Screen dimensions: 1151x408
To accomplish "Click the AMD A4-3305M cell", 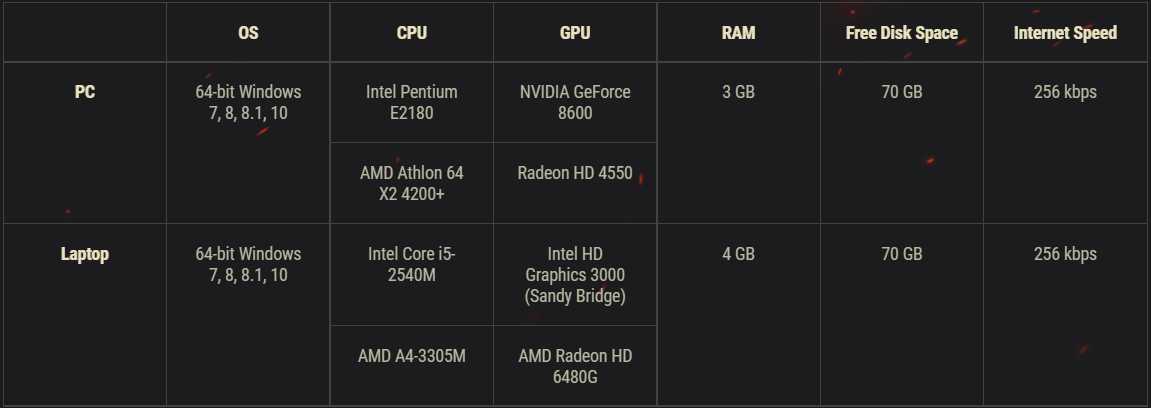I will [x=411, y=356].
